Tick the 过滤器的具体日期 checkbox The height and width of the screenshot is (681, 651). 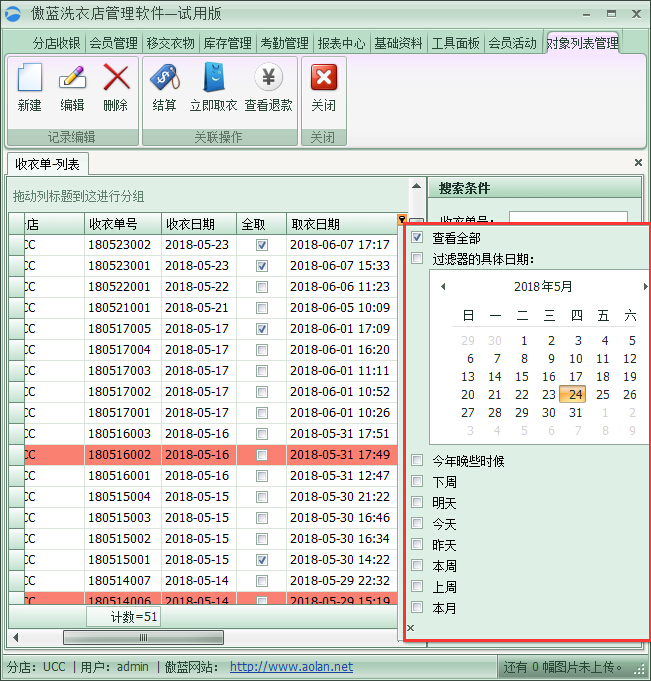417,259
